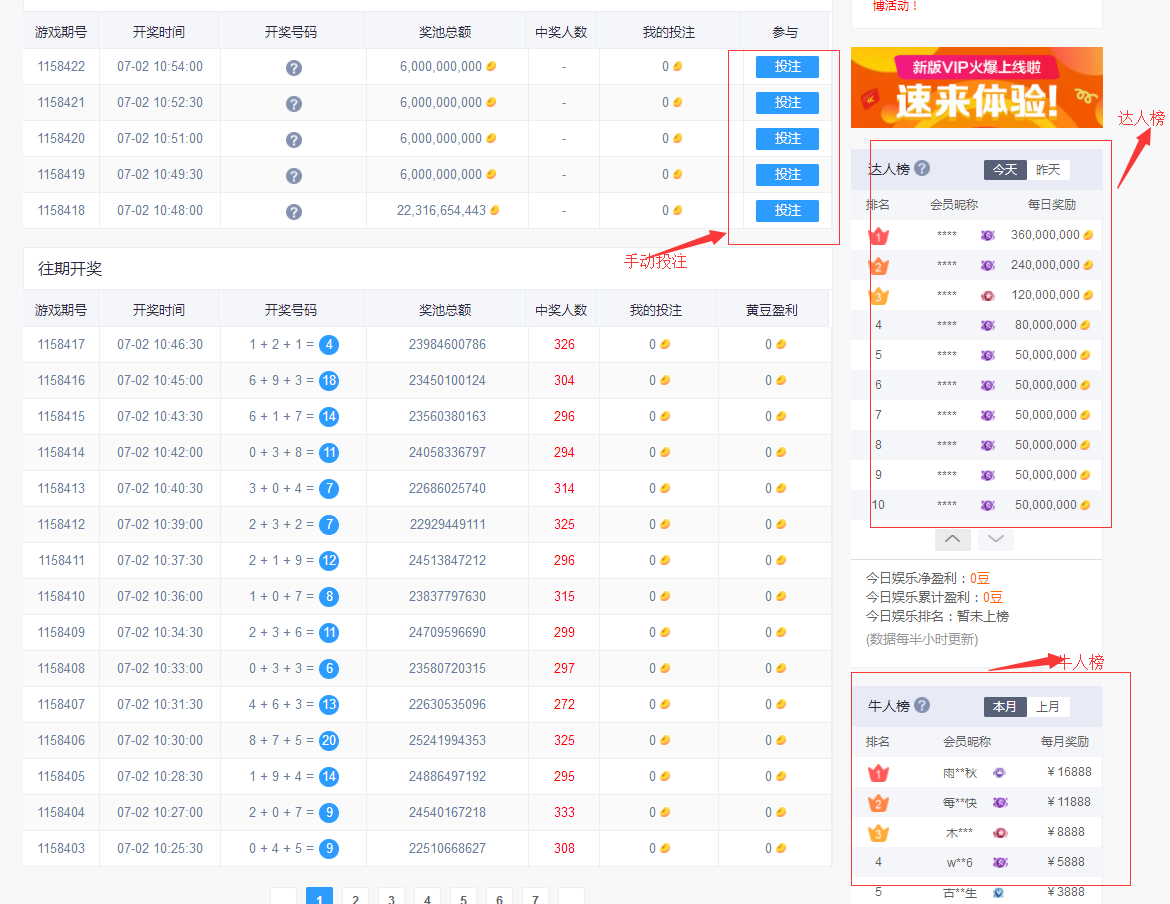
Task: Click the help icon beside 牛人榜
Action: click(922, 706)
